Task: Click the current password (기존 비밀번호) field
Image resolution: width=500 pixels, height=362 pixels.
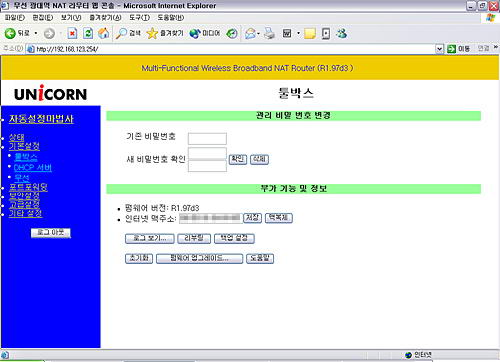Action: tap(207, 138)
